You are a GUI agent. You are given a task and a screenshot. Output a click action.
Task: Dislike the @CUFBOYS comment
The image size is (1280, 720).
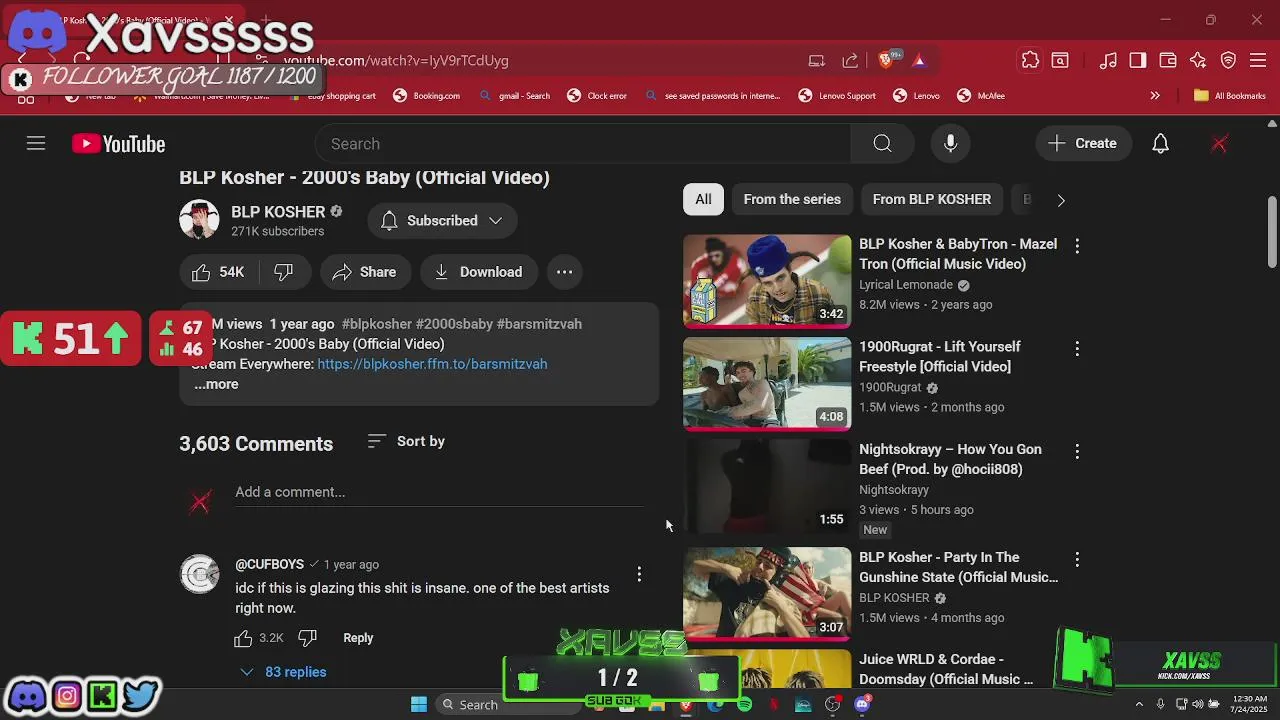pyautogui.click(x=307, y=638)
